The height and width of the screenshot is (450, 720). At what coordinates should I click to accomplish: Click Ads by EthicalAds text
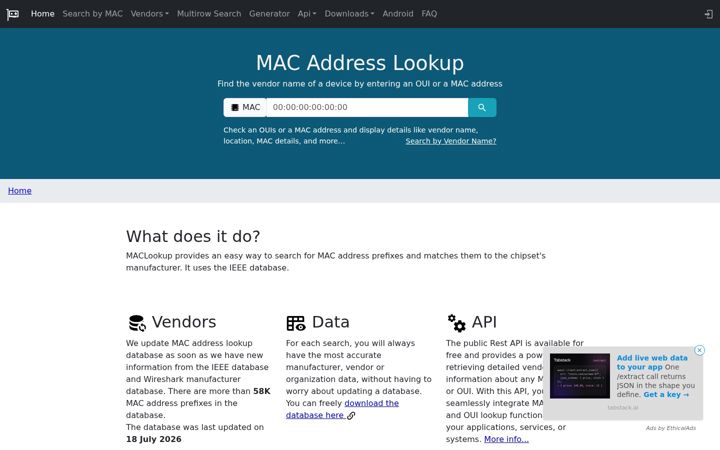670,428
